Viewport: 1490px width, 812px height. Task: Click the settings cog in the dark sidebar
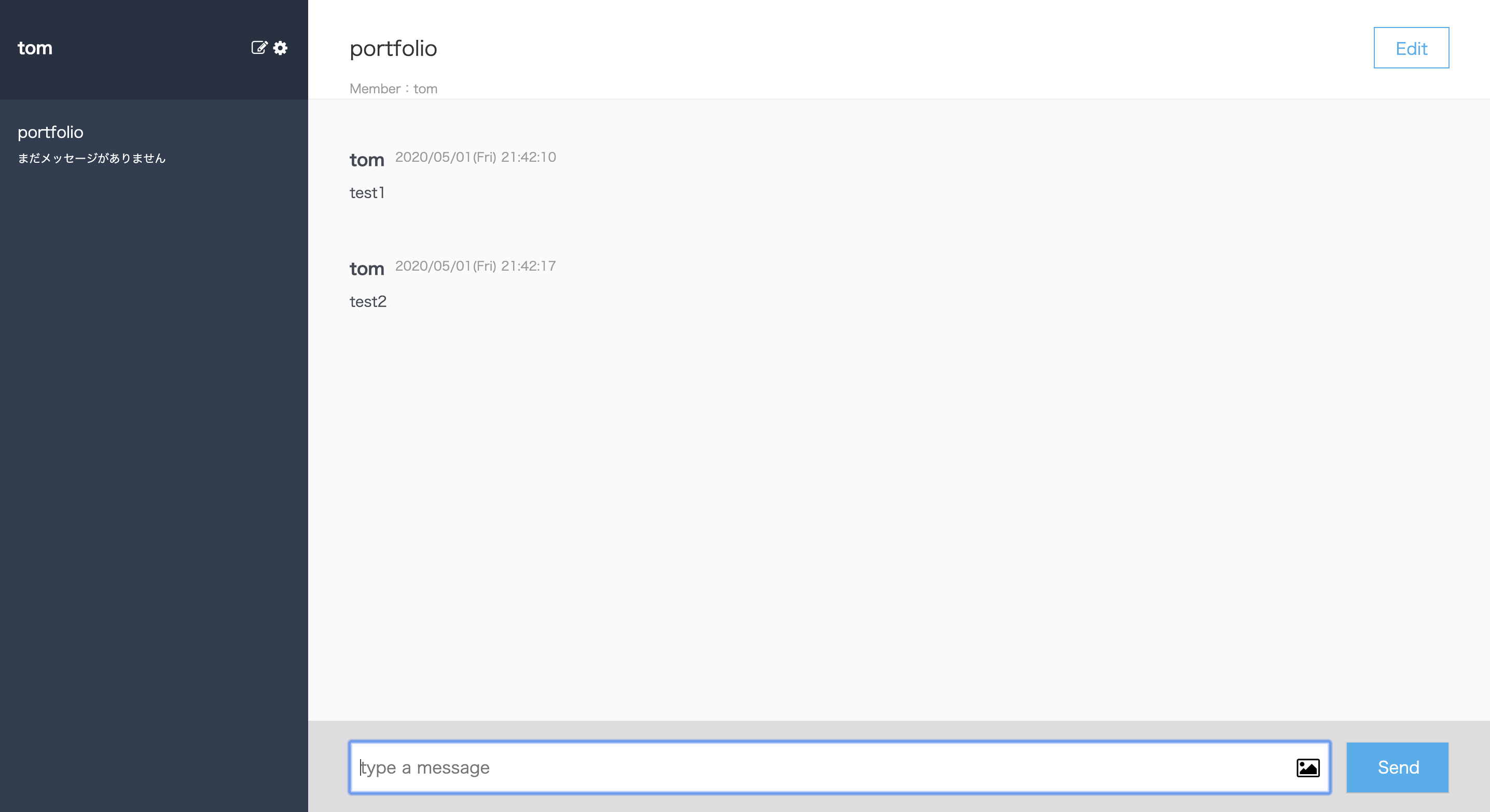(x=280, y=49)
